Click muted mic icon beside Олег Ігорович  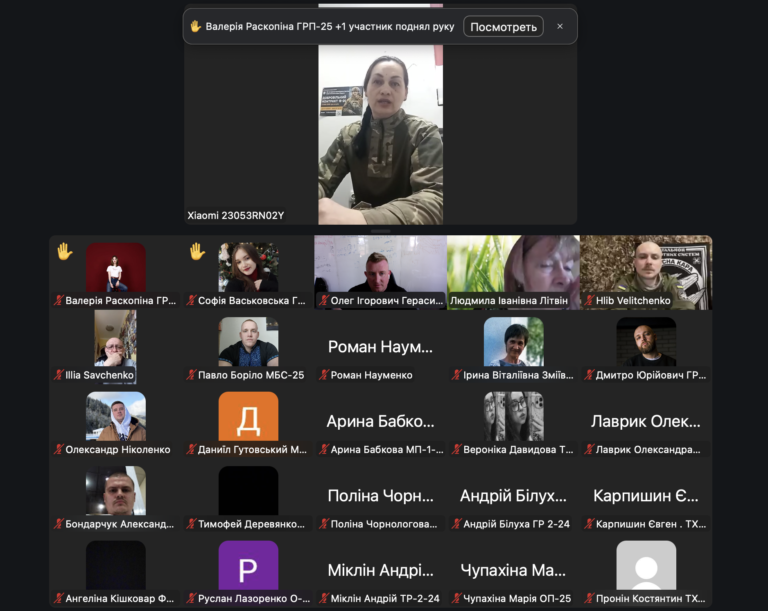(323, 300)
